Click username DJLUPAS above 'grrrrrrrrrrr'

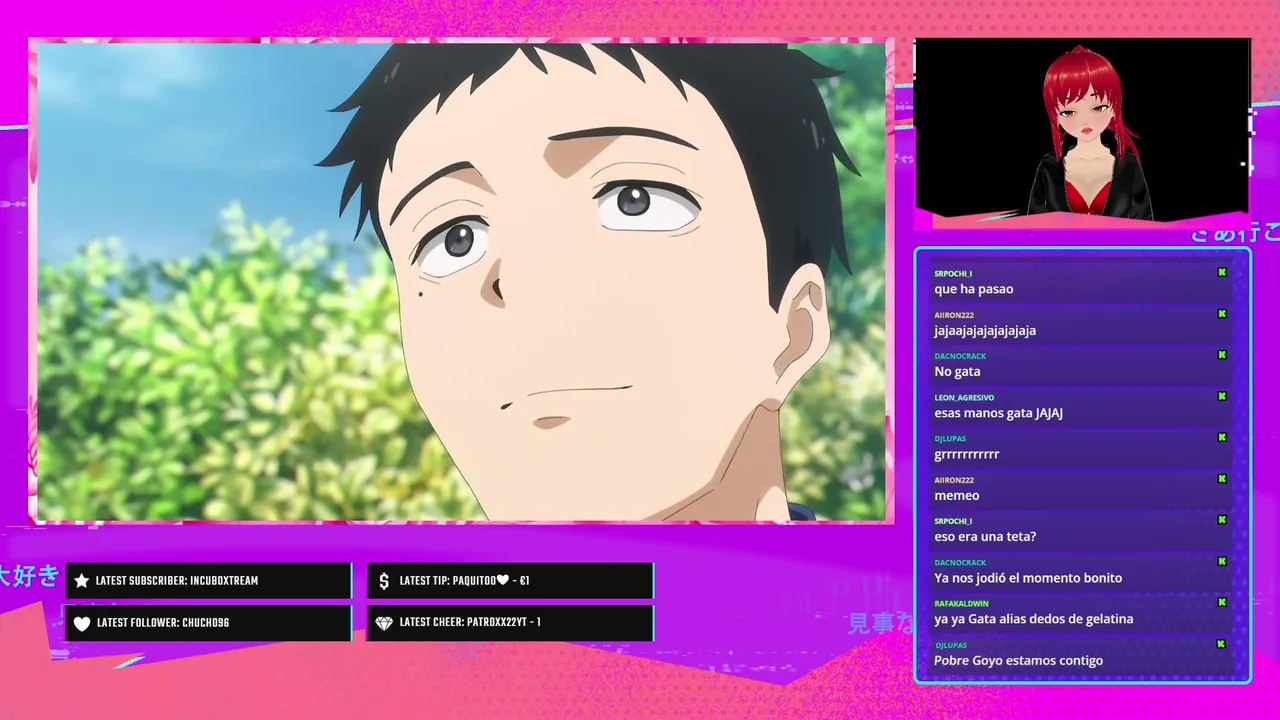tap(950, 438)
